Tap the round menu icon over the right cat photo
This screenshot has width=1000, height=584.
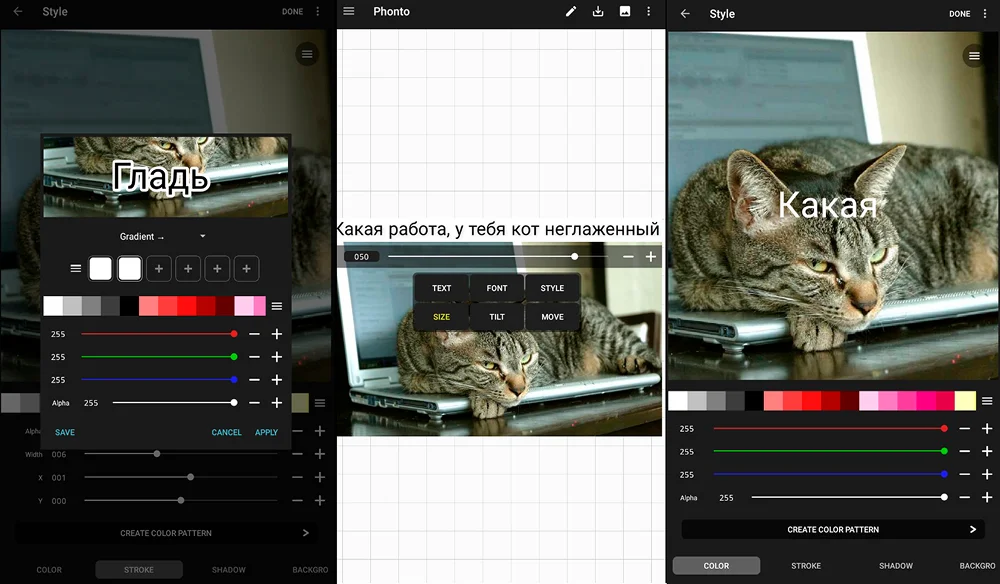(x=974, y=56)
